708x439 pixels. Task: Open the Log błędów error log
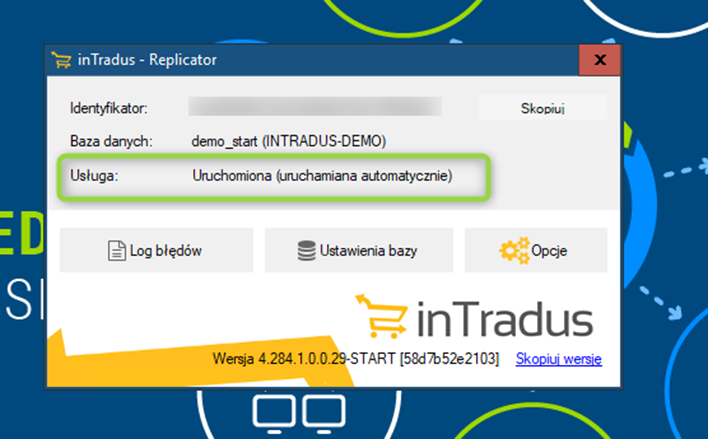tap(156, 250)
